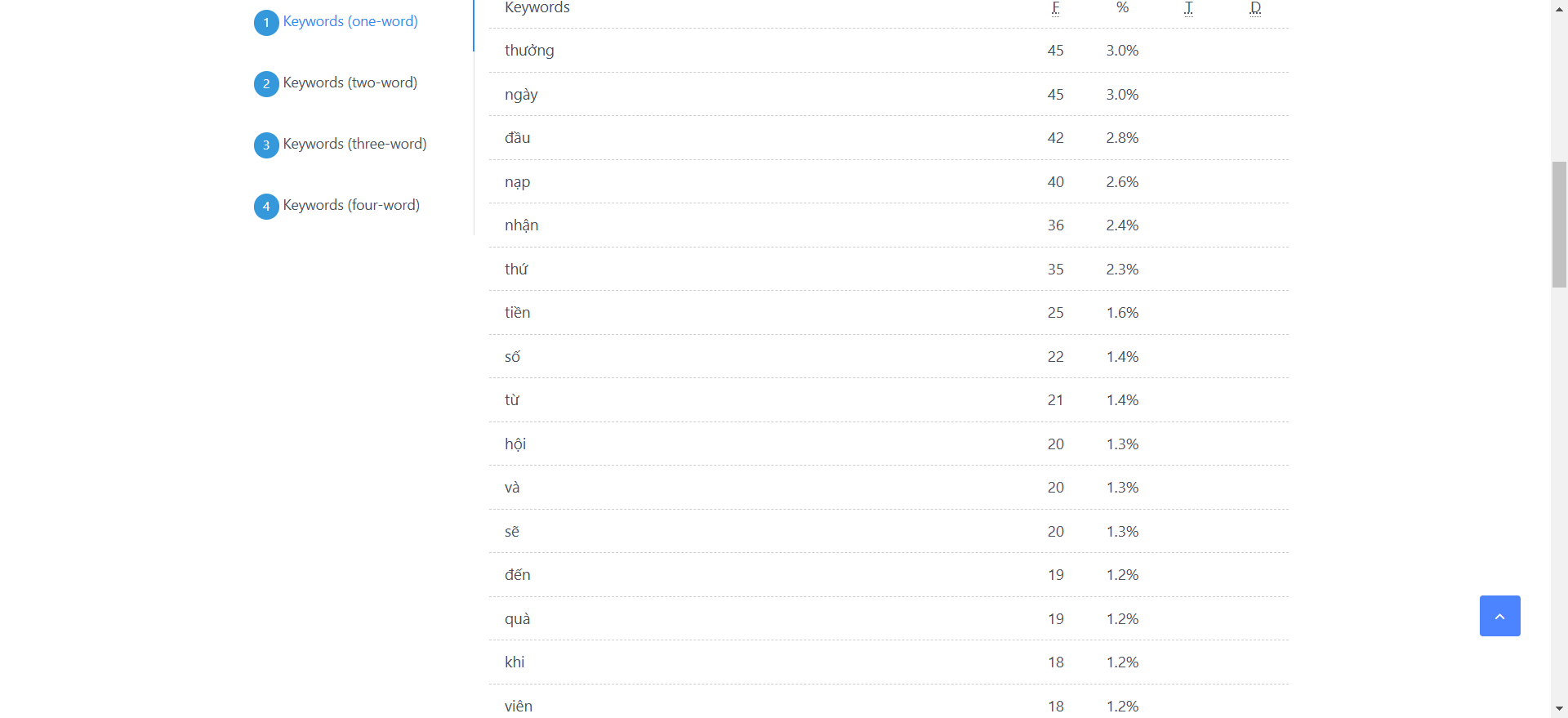This screenshot has height=718, width=1568.
Task: Click the number 3 circle icon
Action: pos(266,145)
